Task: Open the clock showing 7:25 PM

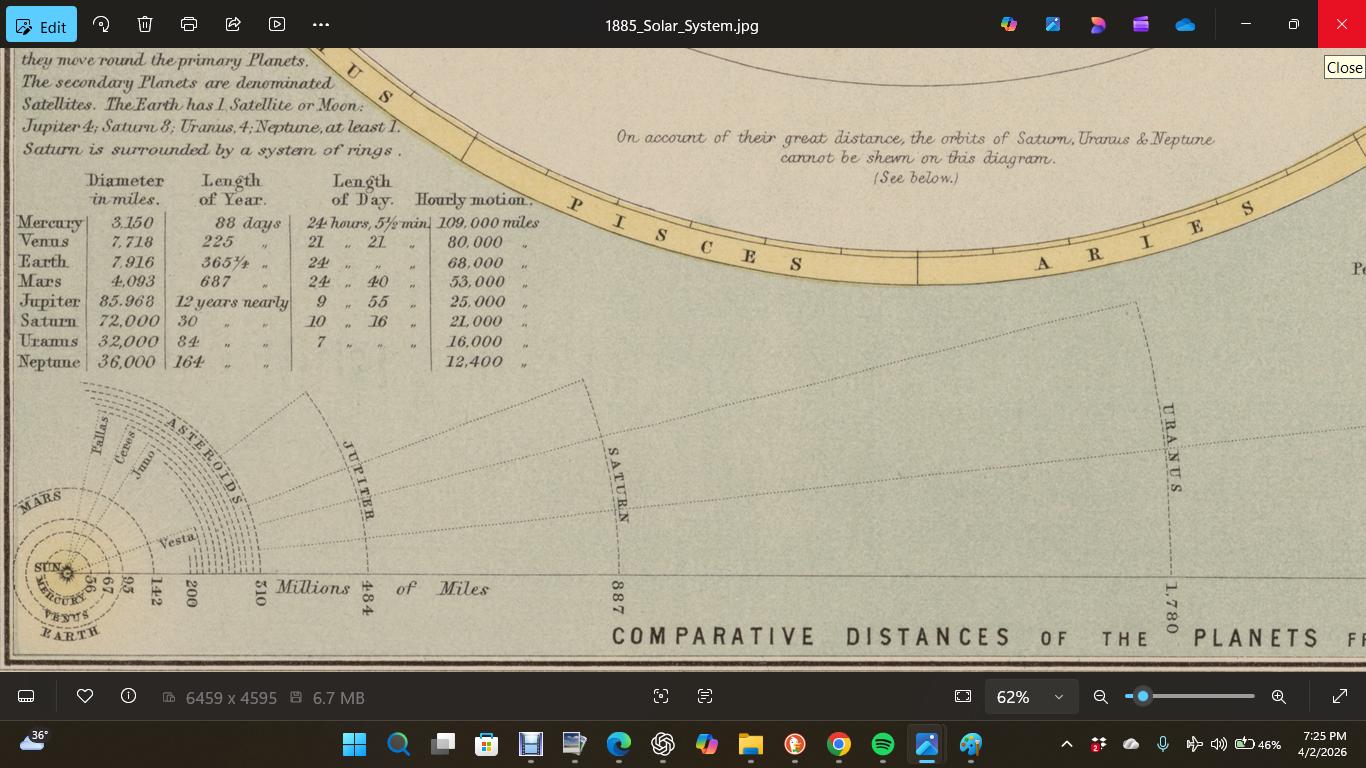Action: pos(1322,744)
